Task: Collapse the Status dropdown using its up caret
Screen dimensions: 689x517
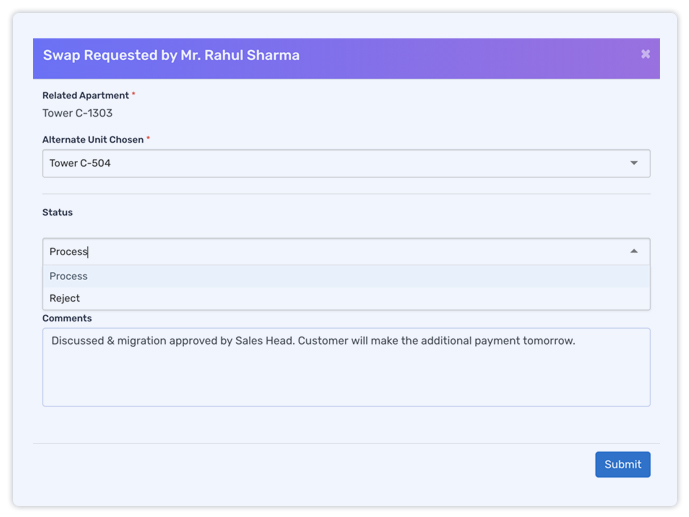Action: coord(634,251)
